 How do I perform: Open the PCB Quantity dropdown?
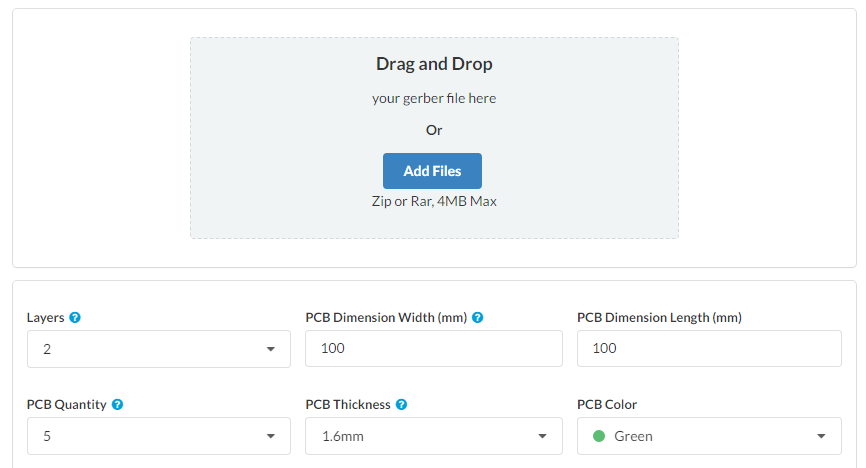[159, 436]
